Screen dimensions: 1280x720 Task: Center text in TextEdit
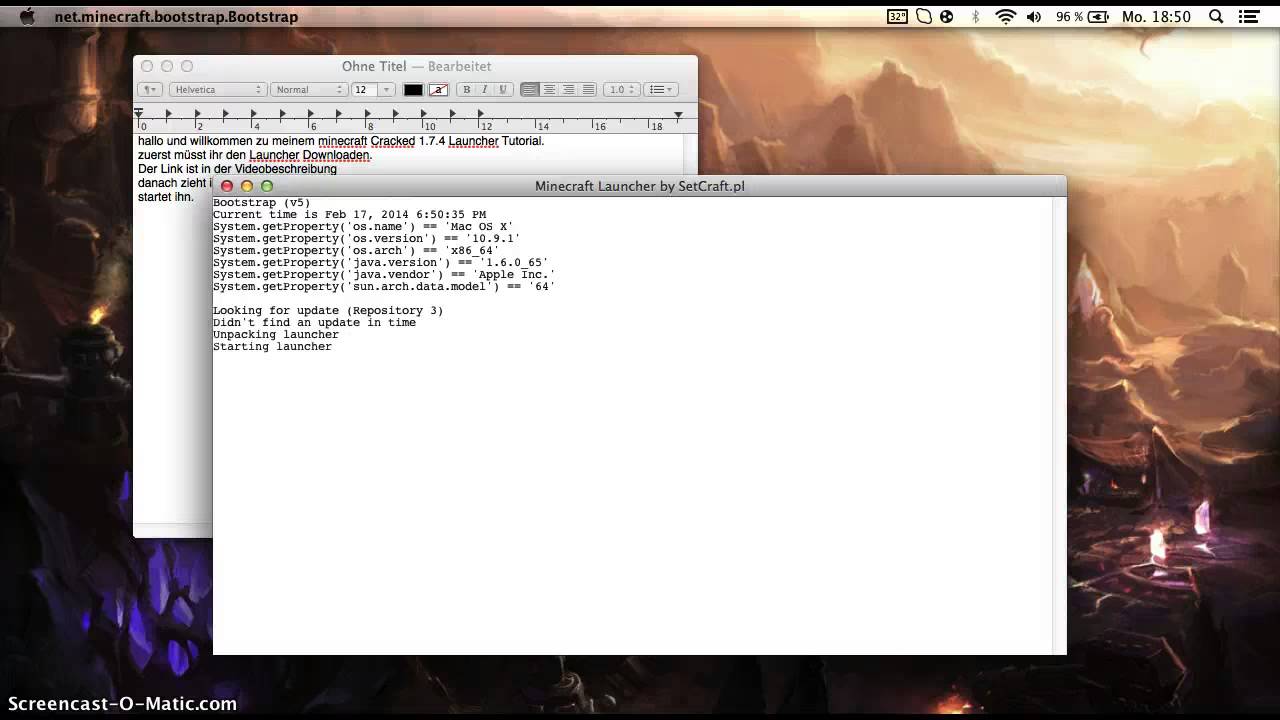click(549, 90)
